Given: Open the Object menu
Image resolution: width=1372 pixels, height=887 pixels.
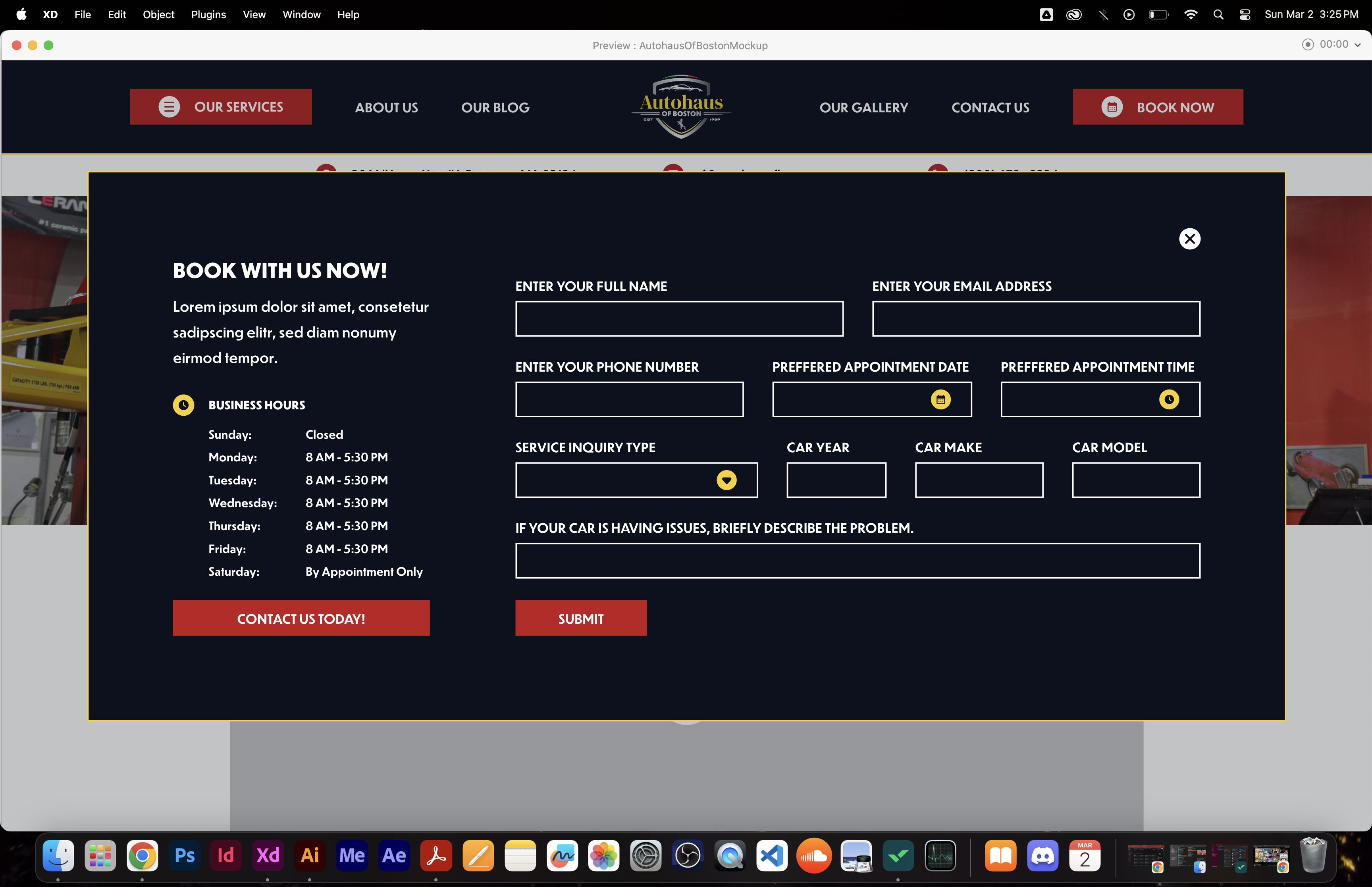Looking at the screenshot, I should click(158, 14).
